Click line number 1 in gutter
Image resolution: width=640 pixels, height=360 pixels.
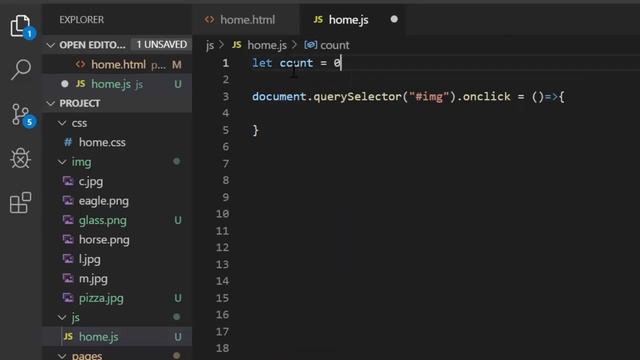pyautogui.click(x=225, y=63)
